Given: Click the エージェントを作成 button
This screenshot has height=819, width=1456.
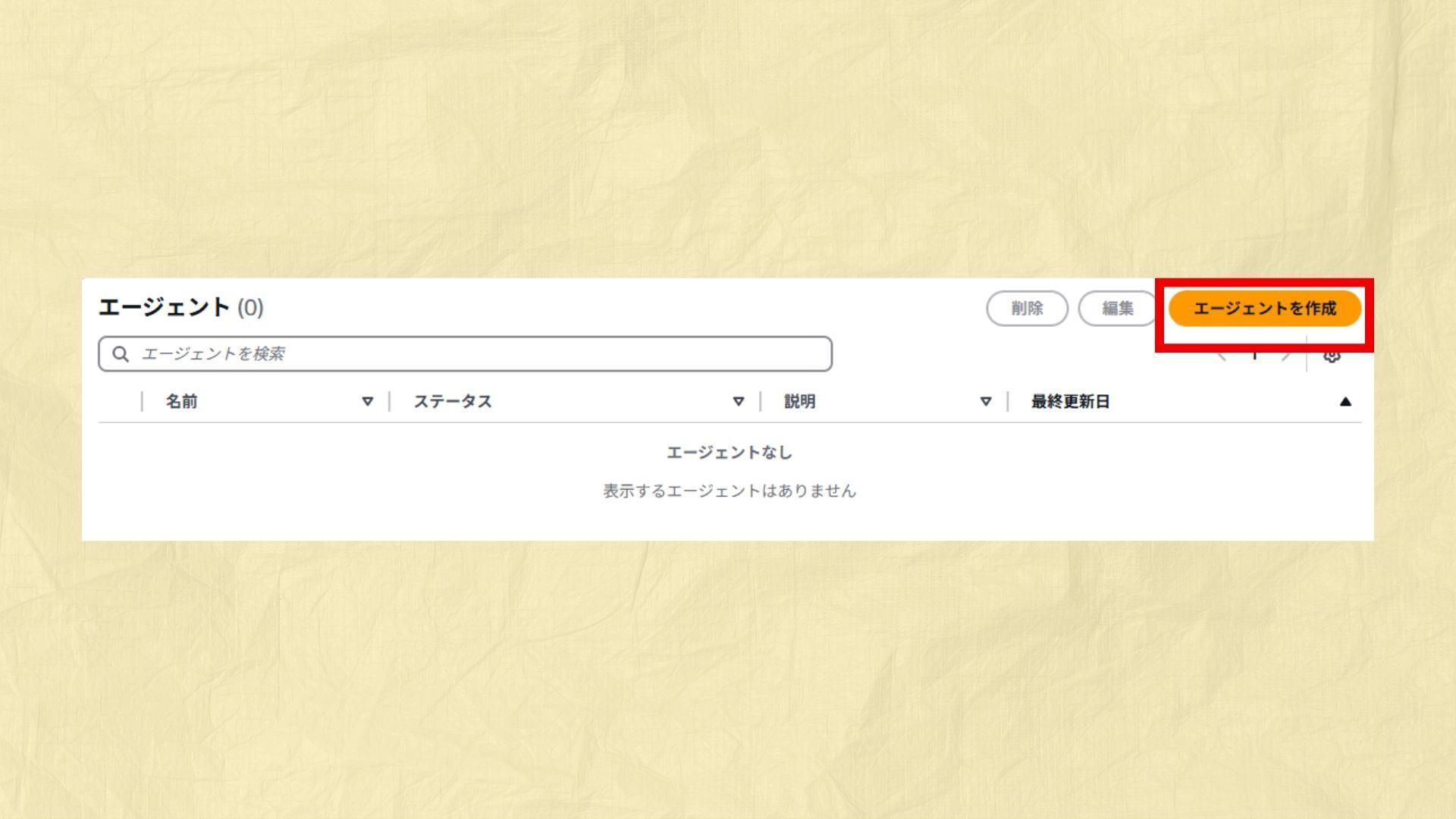Looking at the screenshot, I should click(x=1264, y=309).
